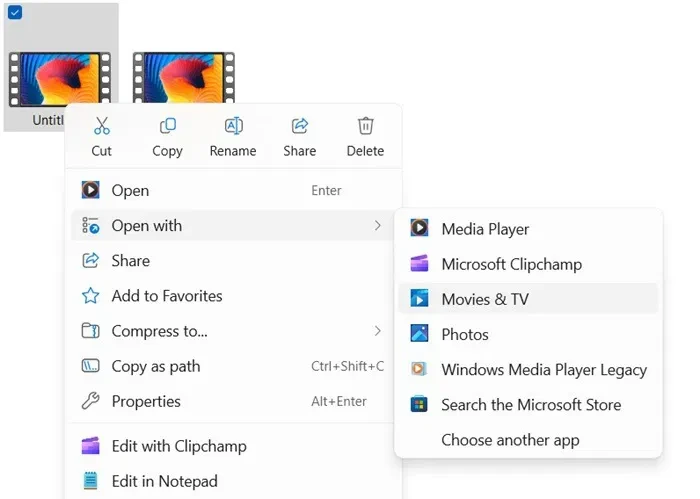
Task: Click the Compress to... menu text
Action: pos(159,331)
